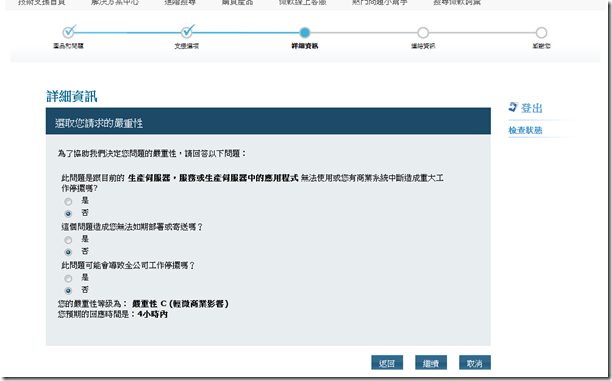Click the active 詳細資訊 step circle

point(305,32)
